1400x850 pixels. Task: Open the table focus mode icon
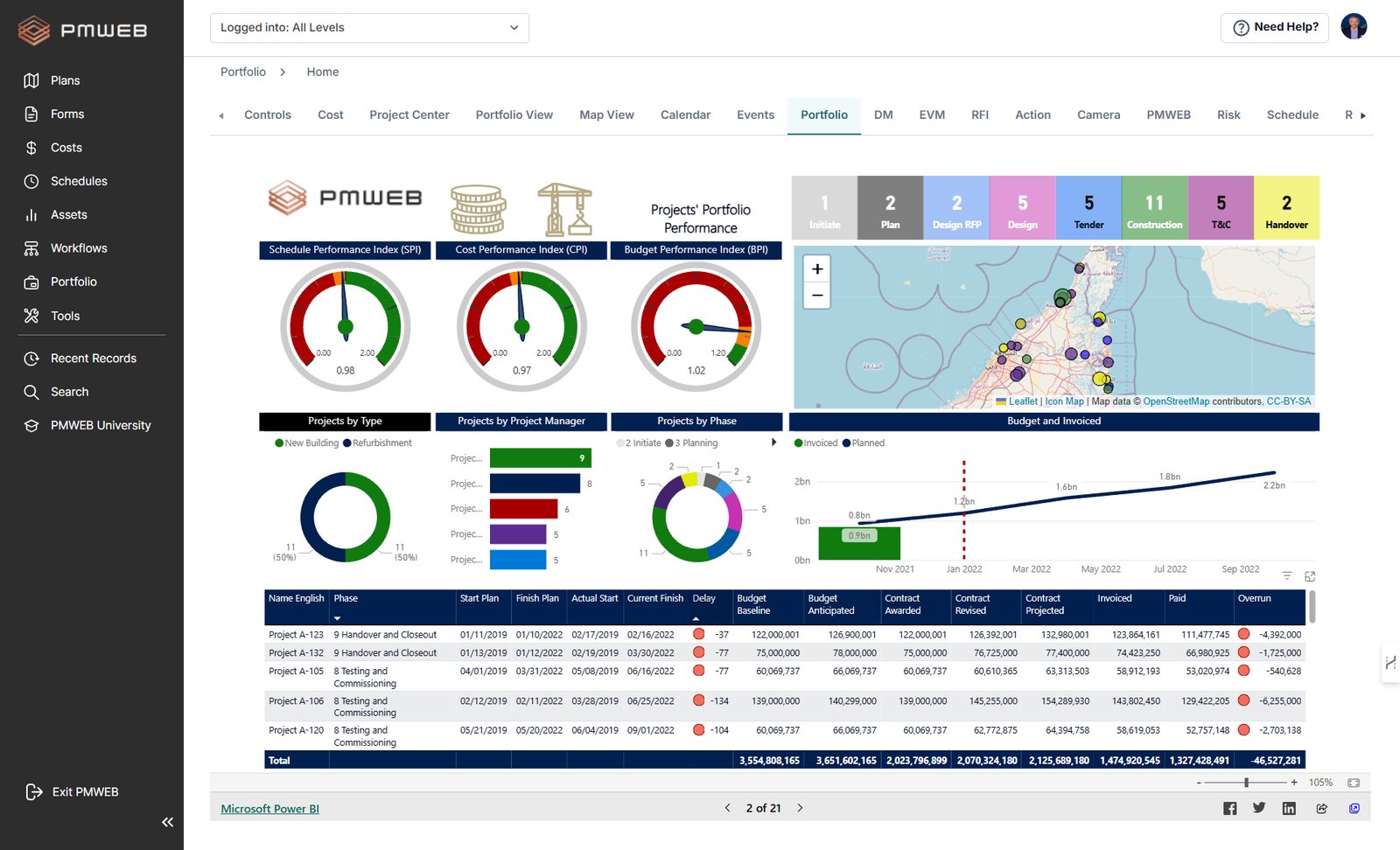click(1310, 575)
